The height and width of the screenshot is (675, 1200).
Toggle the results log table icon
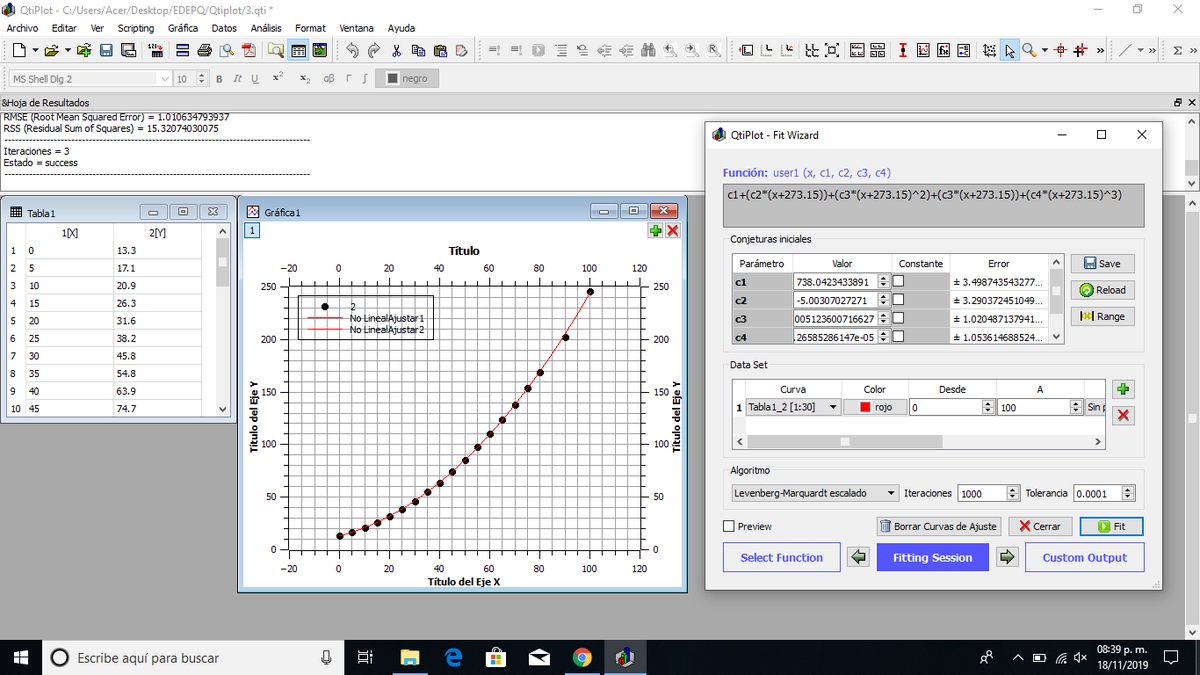pyautogui.click(x=298, y=50)
